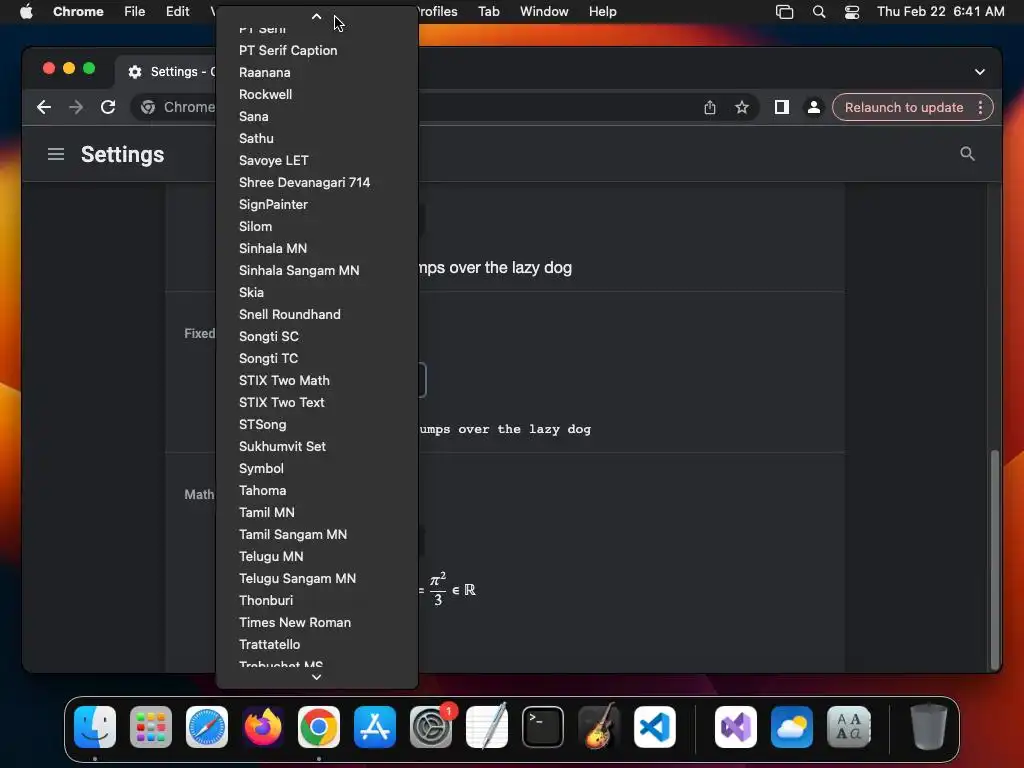1024x768 pixels.
Task: Toggle the side panel icon
Action: pyautogui.click(x=782, y=107)
